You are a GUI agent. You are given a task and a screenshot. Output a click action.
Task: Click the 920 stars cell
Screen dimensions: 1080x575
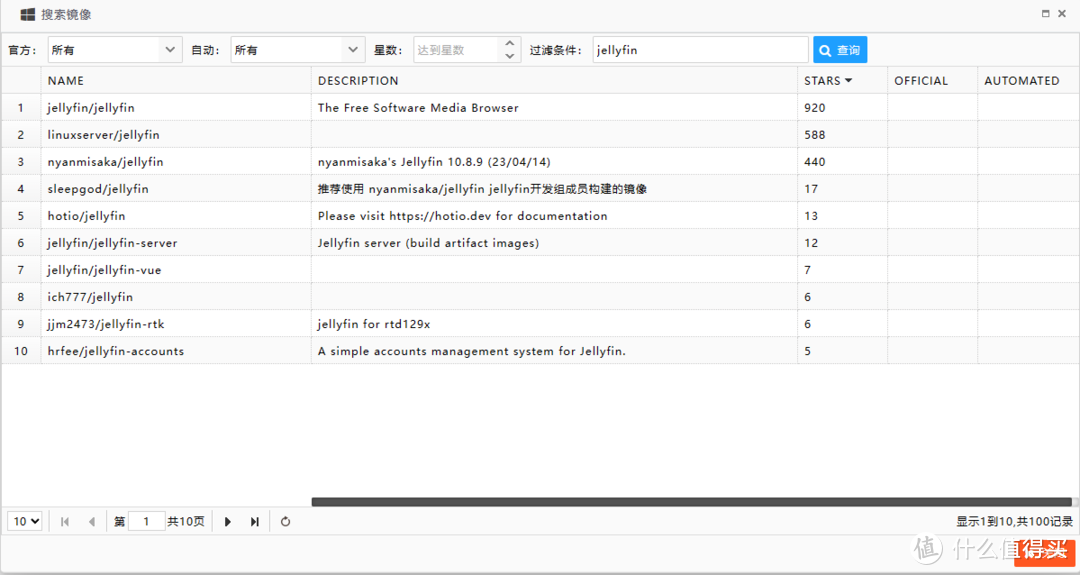(842, 107)
